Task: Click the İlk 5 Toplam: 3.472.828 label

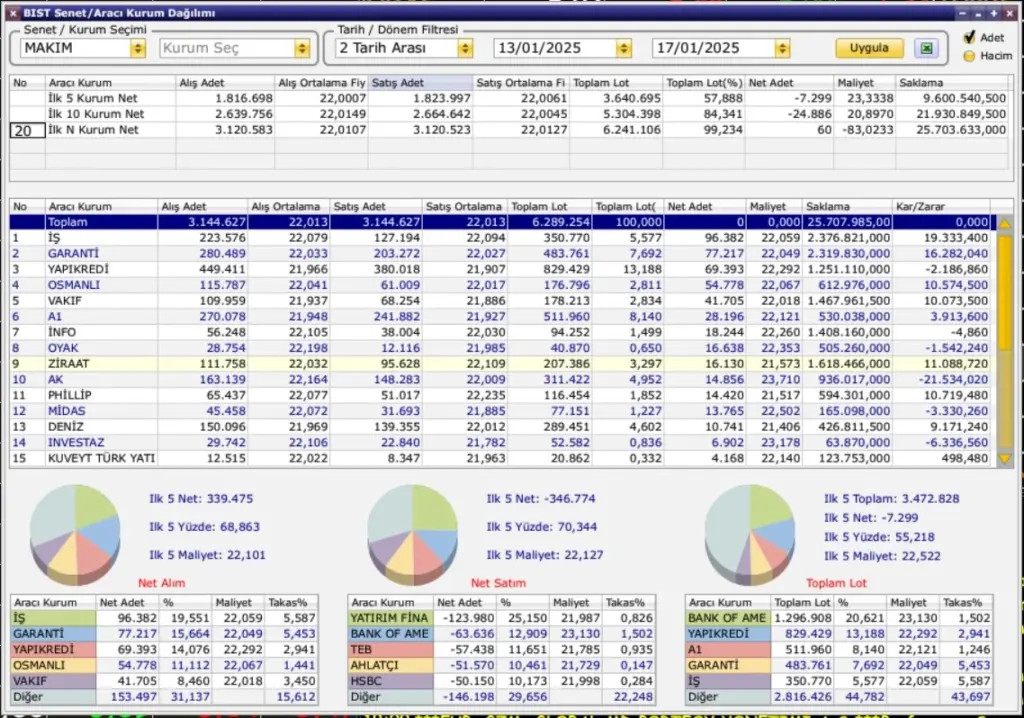Action: pos(891,498)
